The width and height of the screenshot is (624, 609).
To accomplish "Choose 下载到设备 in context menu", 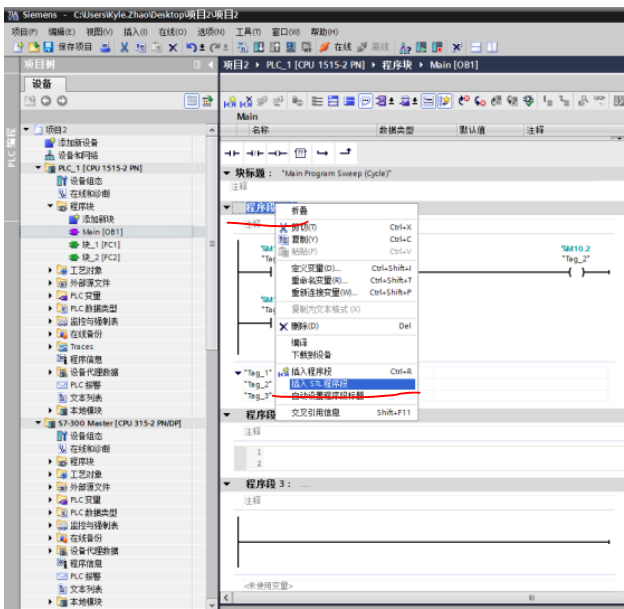I will (347, 355).
